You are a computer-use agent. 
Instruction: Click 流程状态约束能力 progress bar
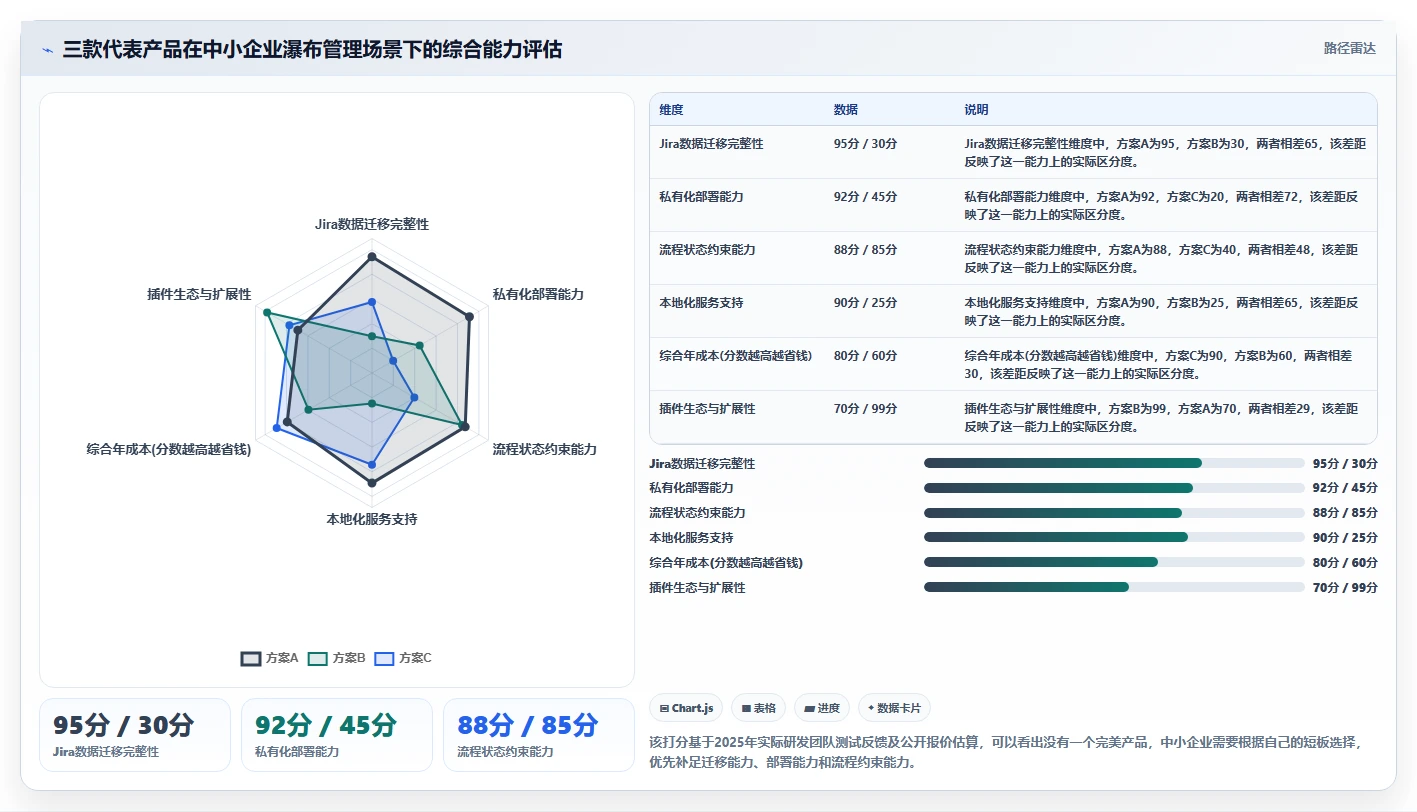click(x=1114, y=513)
